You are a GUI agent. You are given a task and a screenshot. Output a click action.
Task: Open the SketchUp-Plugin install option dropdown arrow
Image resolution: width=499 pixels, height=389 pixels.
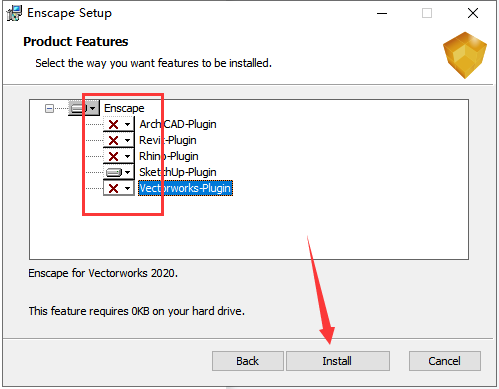pyautogui.click(x=127, y=173)
